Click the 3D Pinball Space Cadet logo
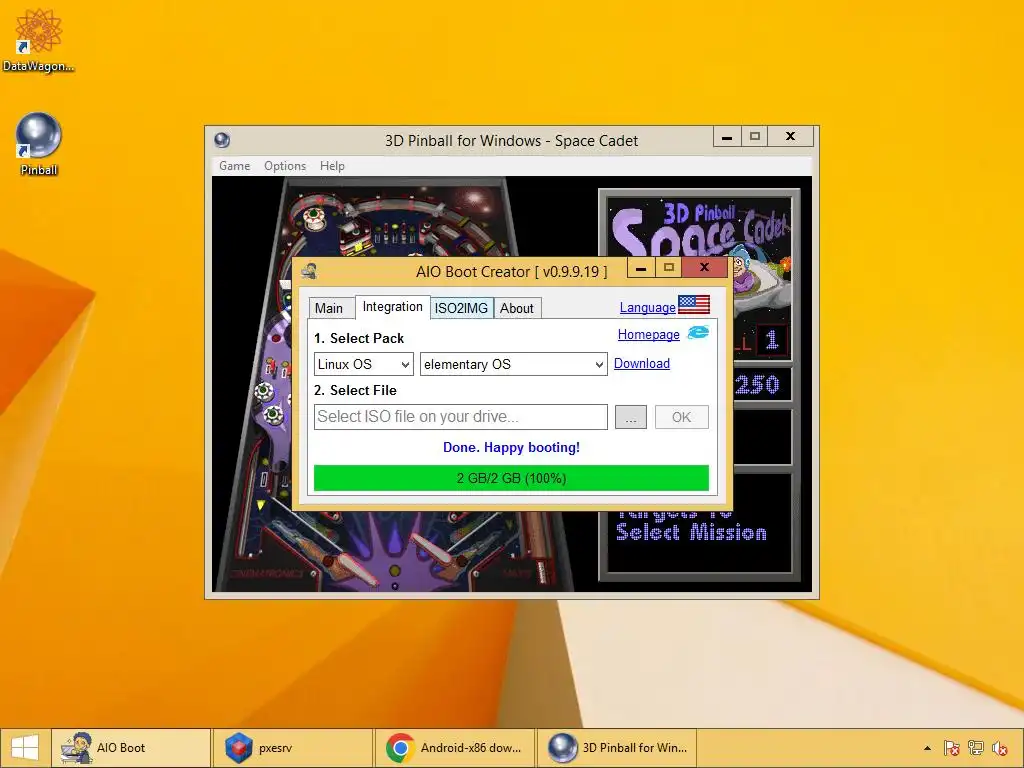 [x=700, y=229]
